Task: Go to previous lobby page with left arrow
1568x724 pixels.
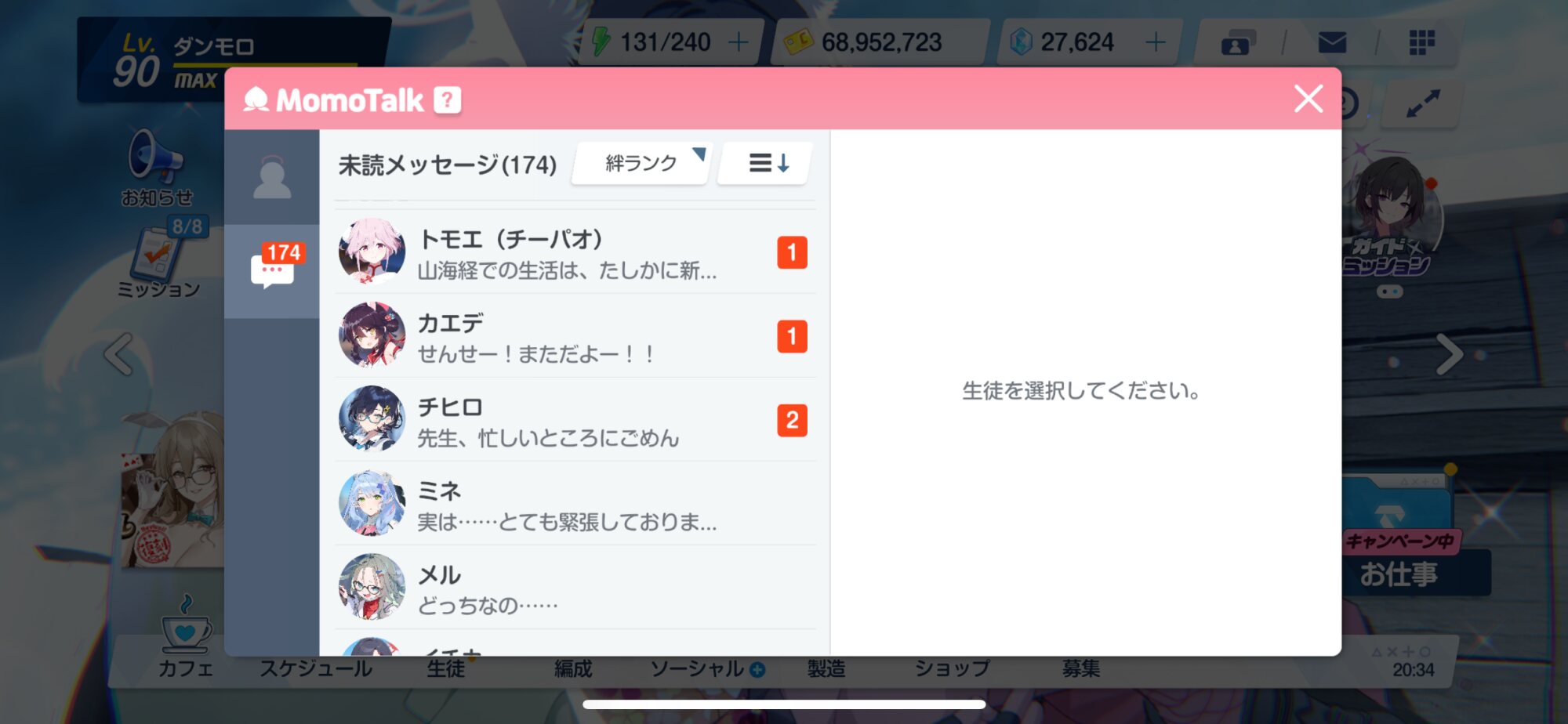Action: (x=119, y=354)
